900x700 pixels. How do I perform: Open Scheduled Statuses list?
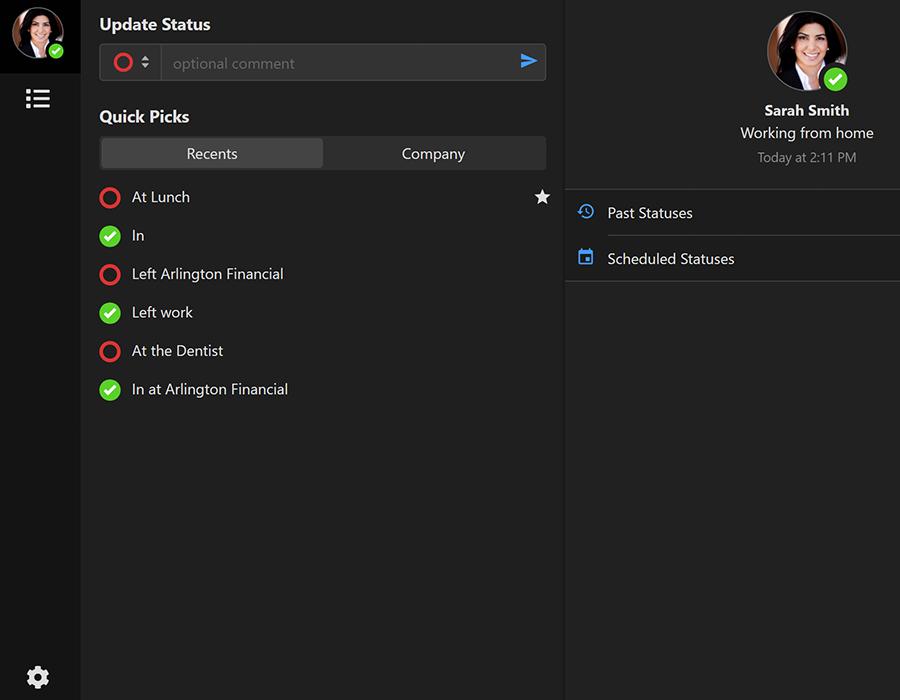pos(671,259)
